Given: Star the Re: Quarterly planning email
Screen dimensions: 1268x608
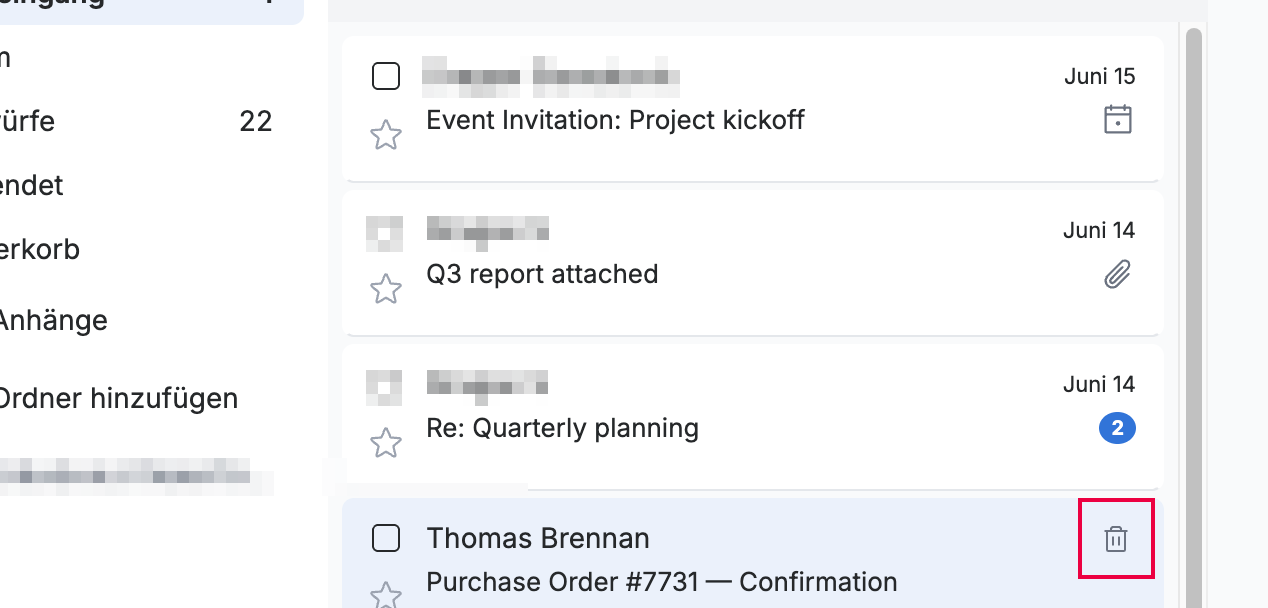Looking at the screenshot, I should point(386,443).
